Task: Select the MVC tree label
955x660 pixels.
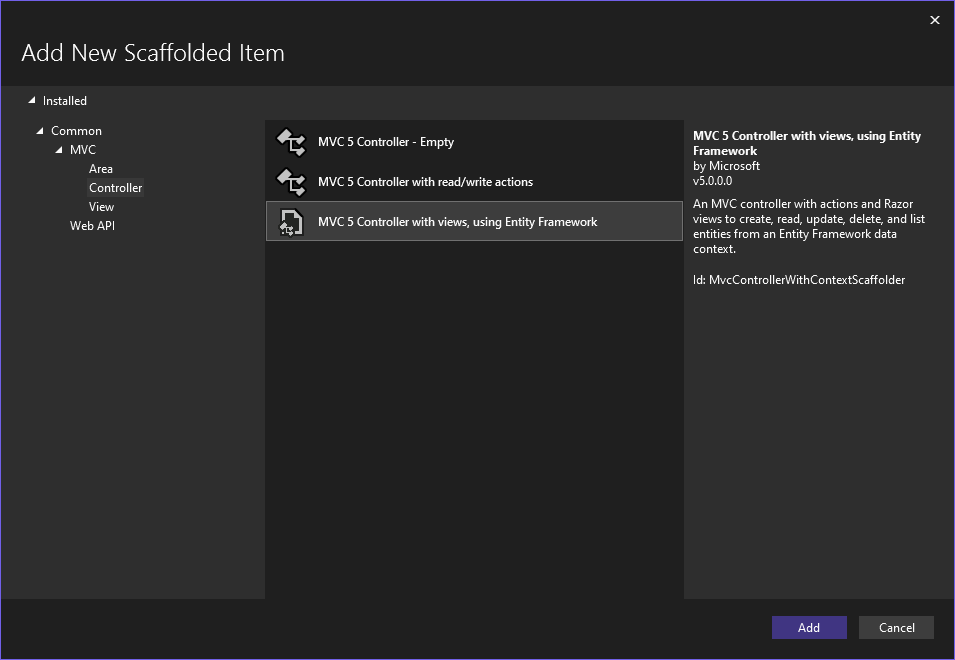Action: coord(83,150)
